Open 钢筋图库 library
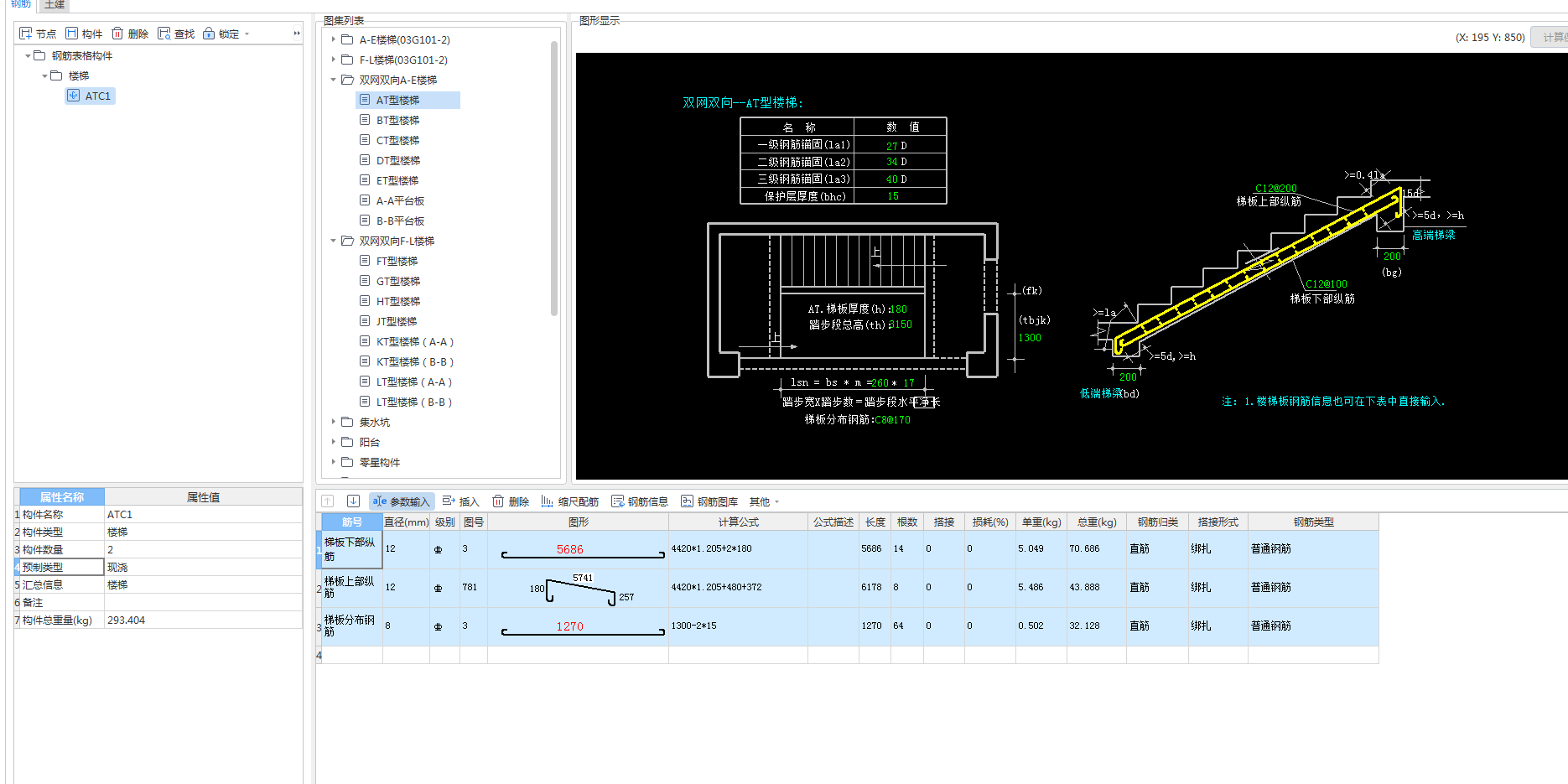Image resolution: width=1568 pixels, height=784 pixels. tap(709, 501)
